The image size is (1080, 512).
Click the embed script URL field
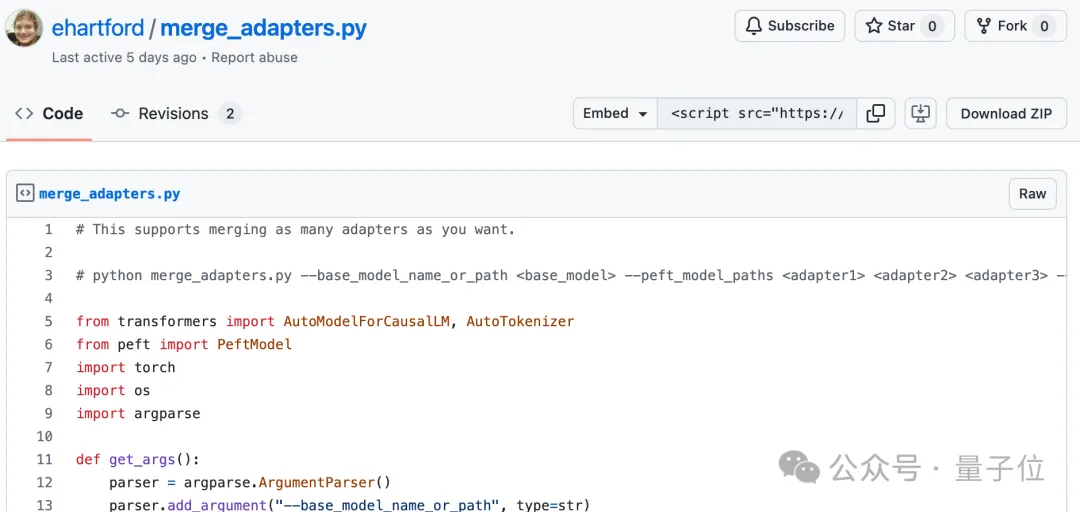click(757, 114)
